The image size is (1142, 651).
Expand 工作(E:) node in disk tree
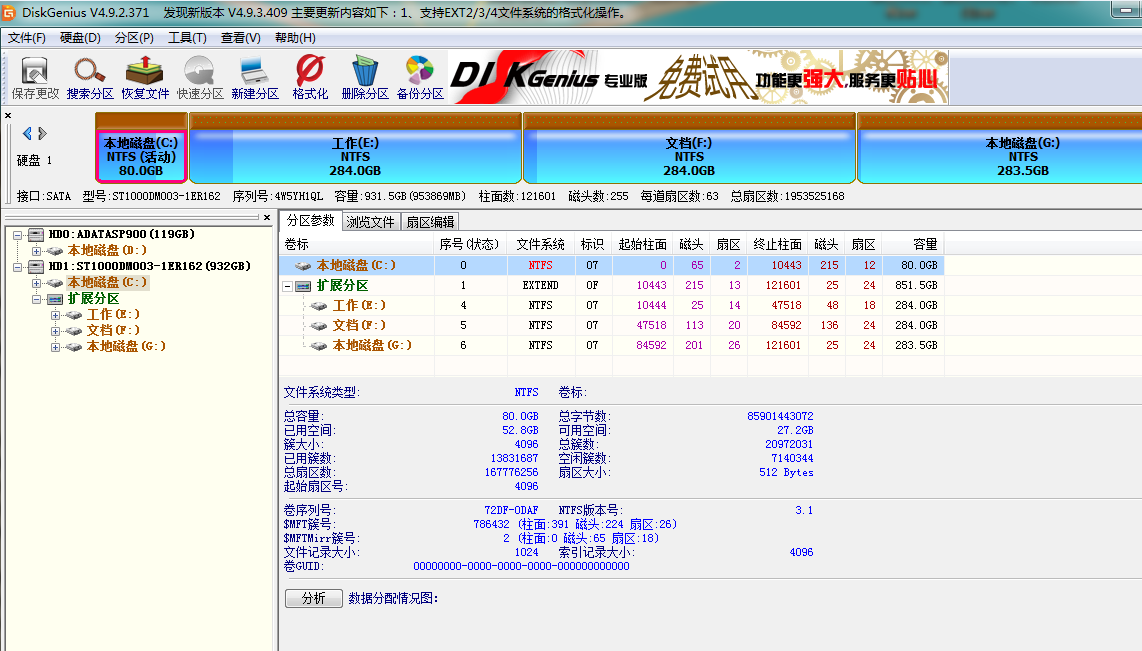click(56, 315)
